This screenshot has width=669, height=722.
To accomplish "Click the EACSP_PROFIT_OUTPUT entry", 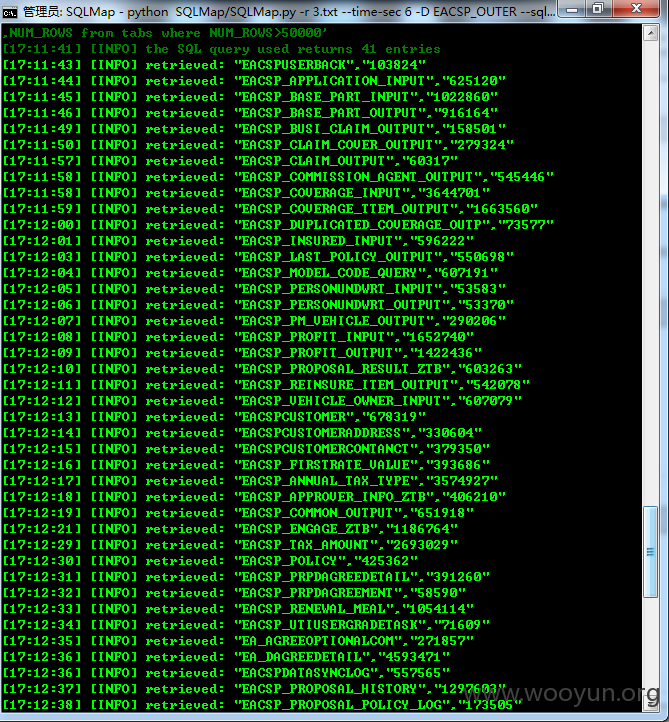I will coord(242,353).
